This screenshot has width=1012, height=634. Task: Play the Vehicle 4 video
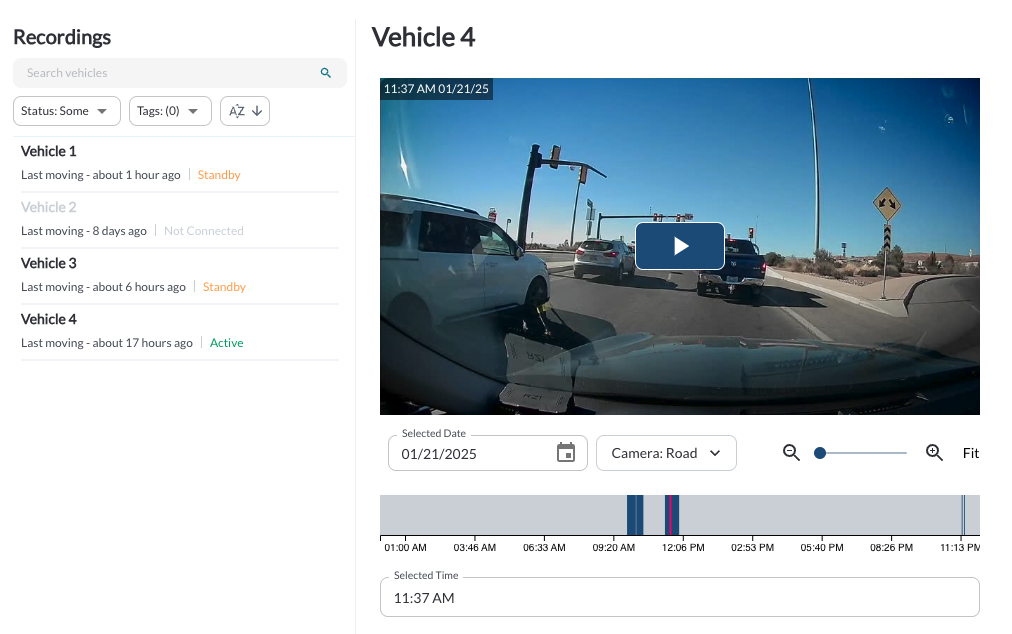click(x=679, y=246)
